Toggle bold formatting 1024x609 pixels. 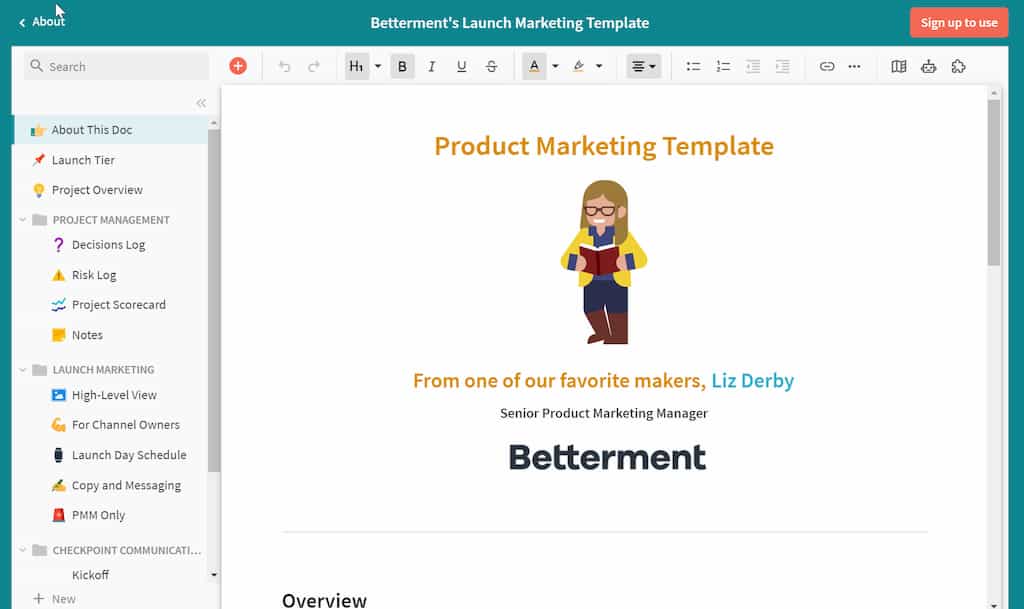pos(402,66)
